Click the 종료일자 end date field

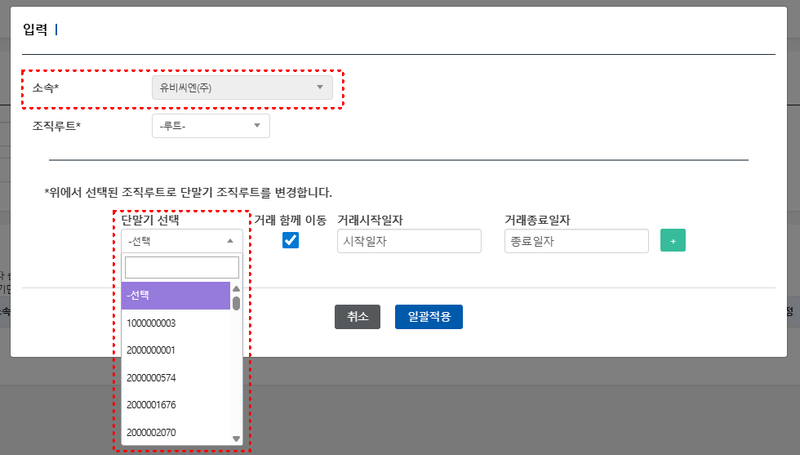coord(577,241)
